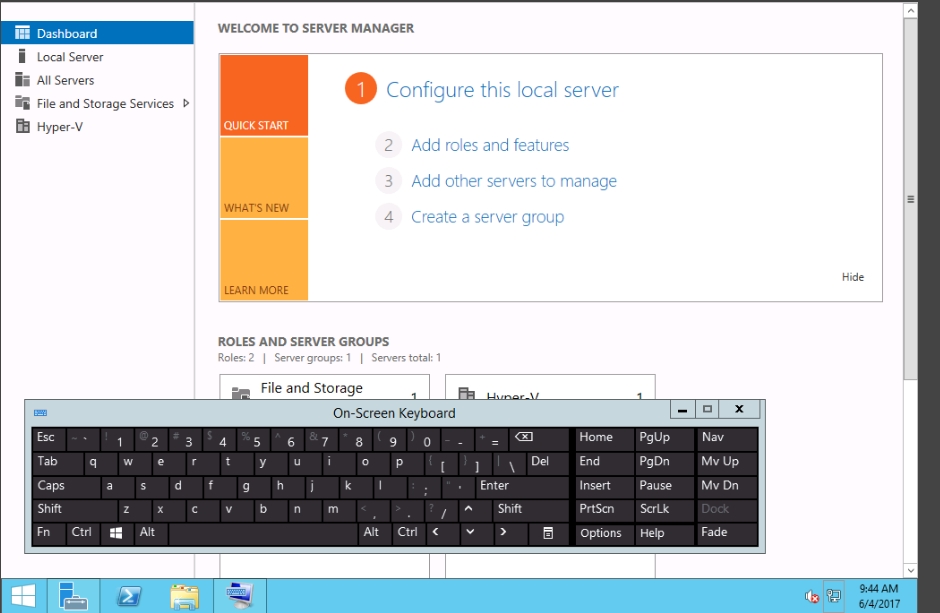Open the WHAT'S NEW tile
Screen dimensions: 940x613
coord(264,178)
